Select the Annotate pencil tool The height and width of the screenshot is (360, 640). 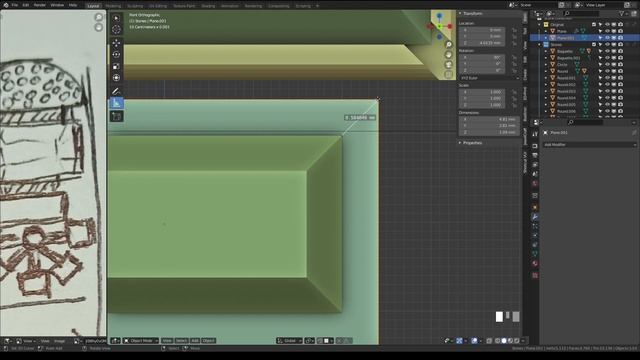coord(116,91)
